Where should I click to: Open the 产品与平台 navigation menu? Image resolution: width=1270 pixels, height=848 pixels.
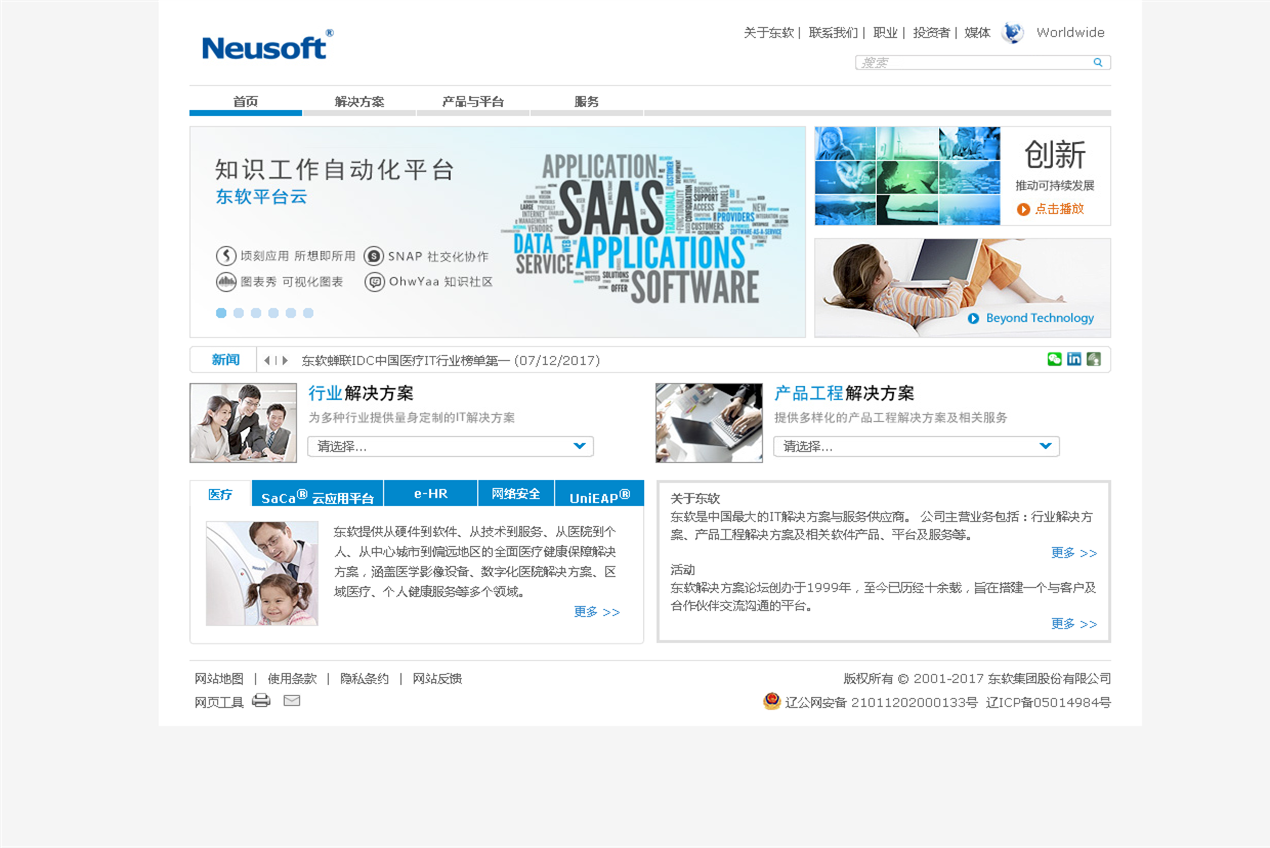[473, 102]
